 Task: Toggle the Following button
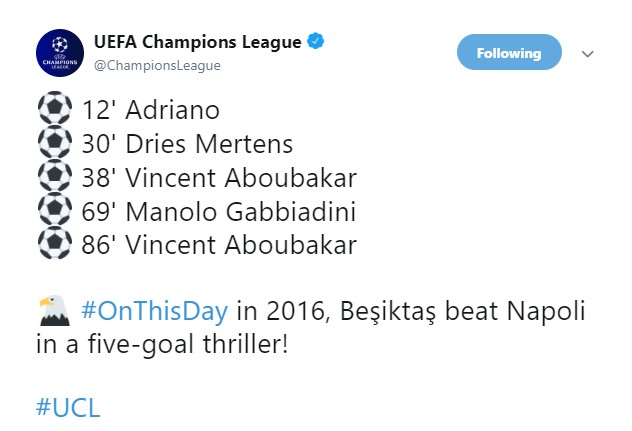pyautogui.click(x=509, y=53)
